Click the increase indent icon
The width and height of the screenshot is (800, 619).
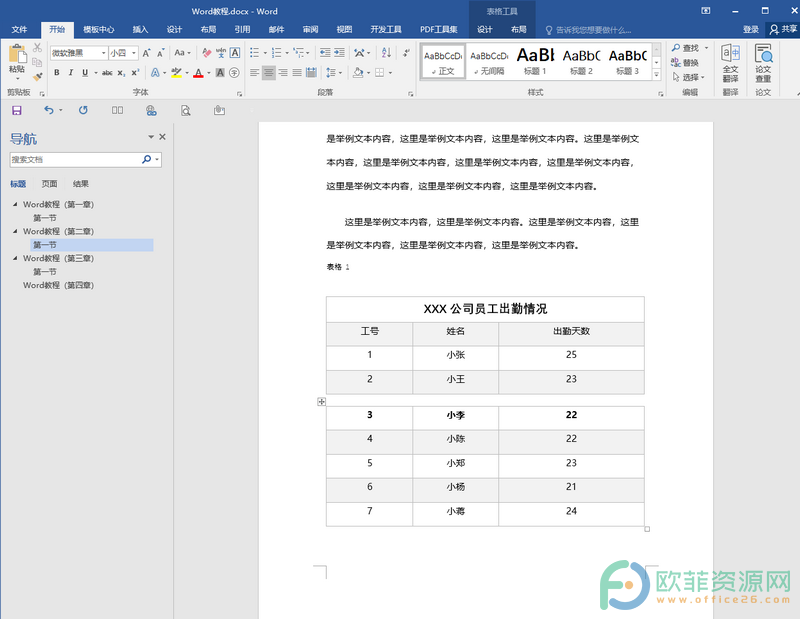339,53
